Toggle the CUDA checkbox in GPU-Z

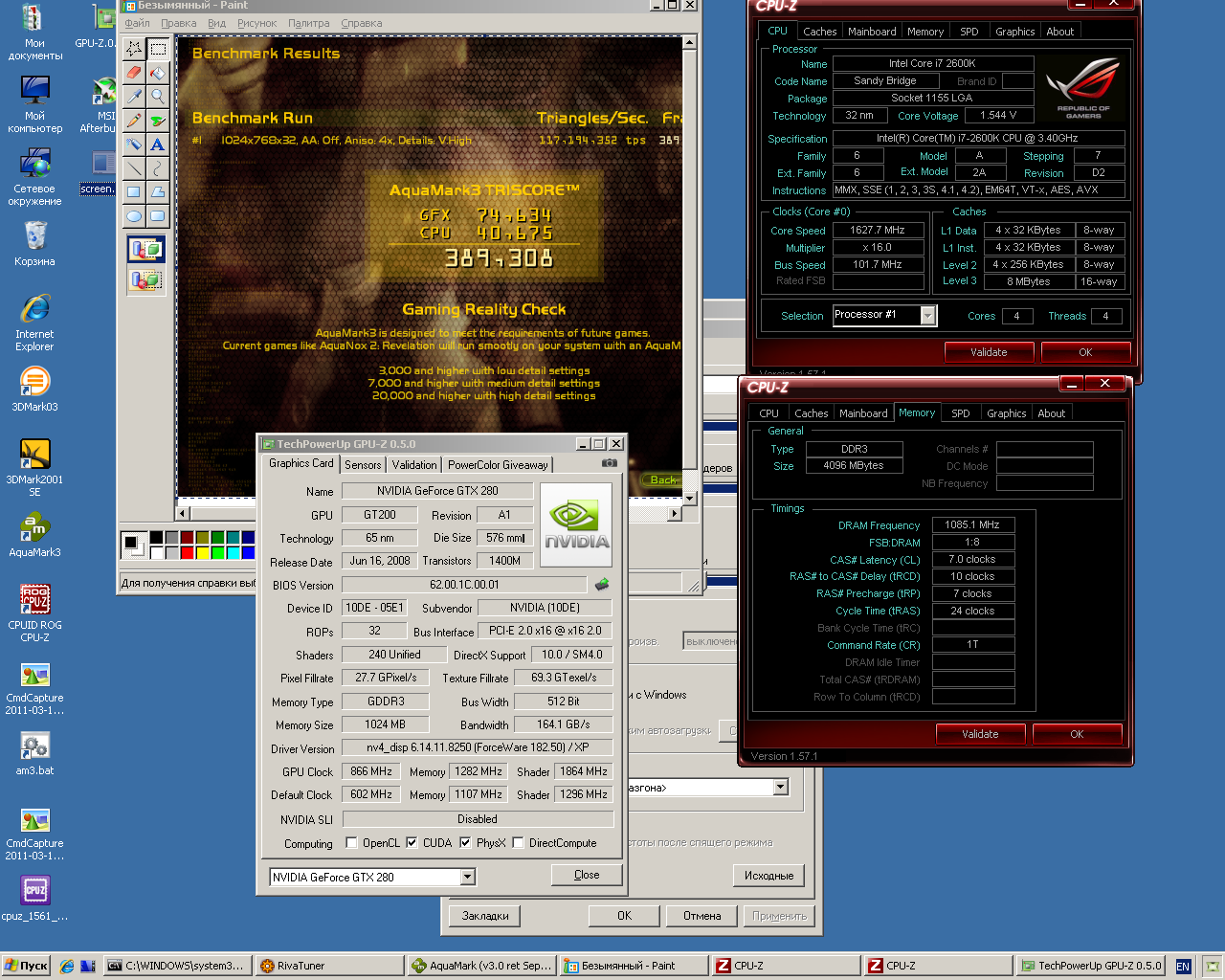[412, 843]
